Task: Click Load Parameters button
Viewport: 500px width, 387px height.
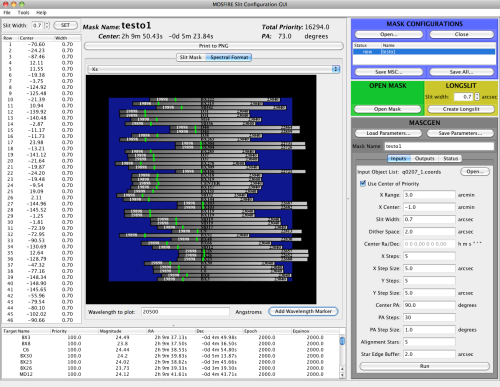Action: 388,133
